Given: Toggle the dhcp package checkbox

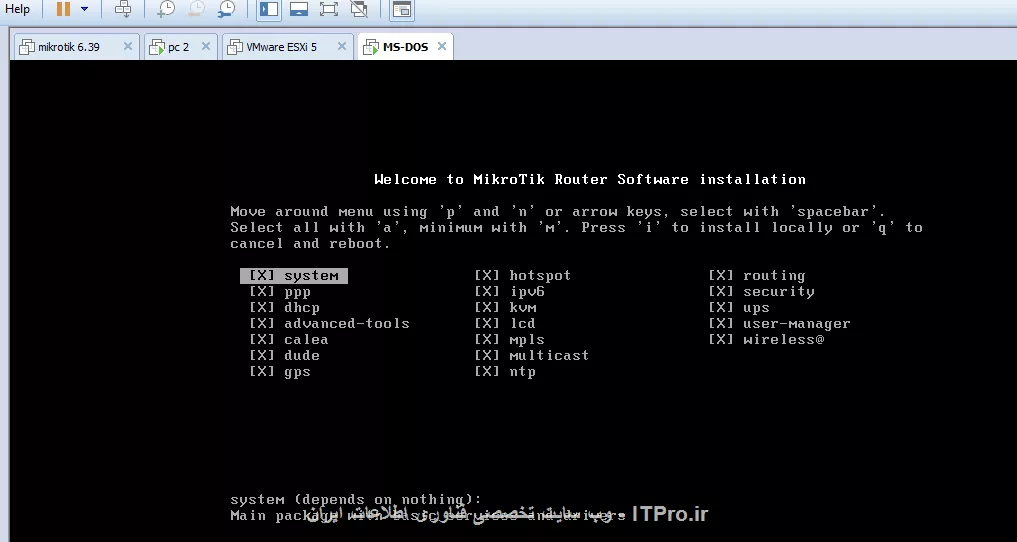Looking at the screenshot, I should tap(262, 308).
